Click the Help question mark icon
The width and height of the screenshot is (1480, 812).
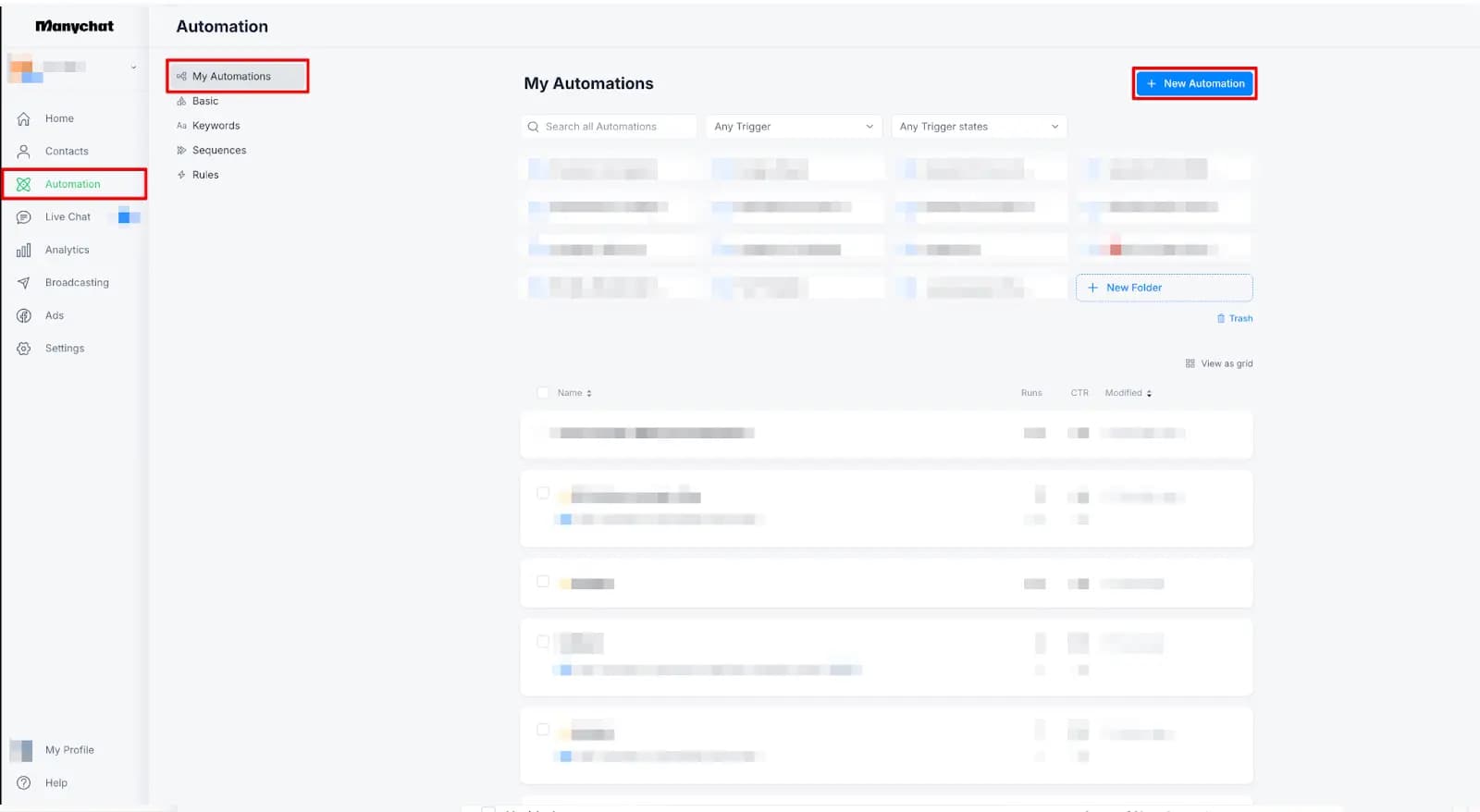(x=24, y=782)
